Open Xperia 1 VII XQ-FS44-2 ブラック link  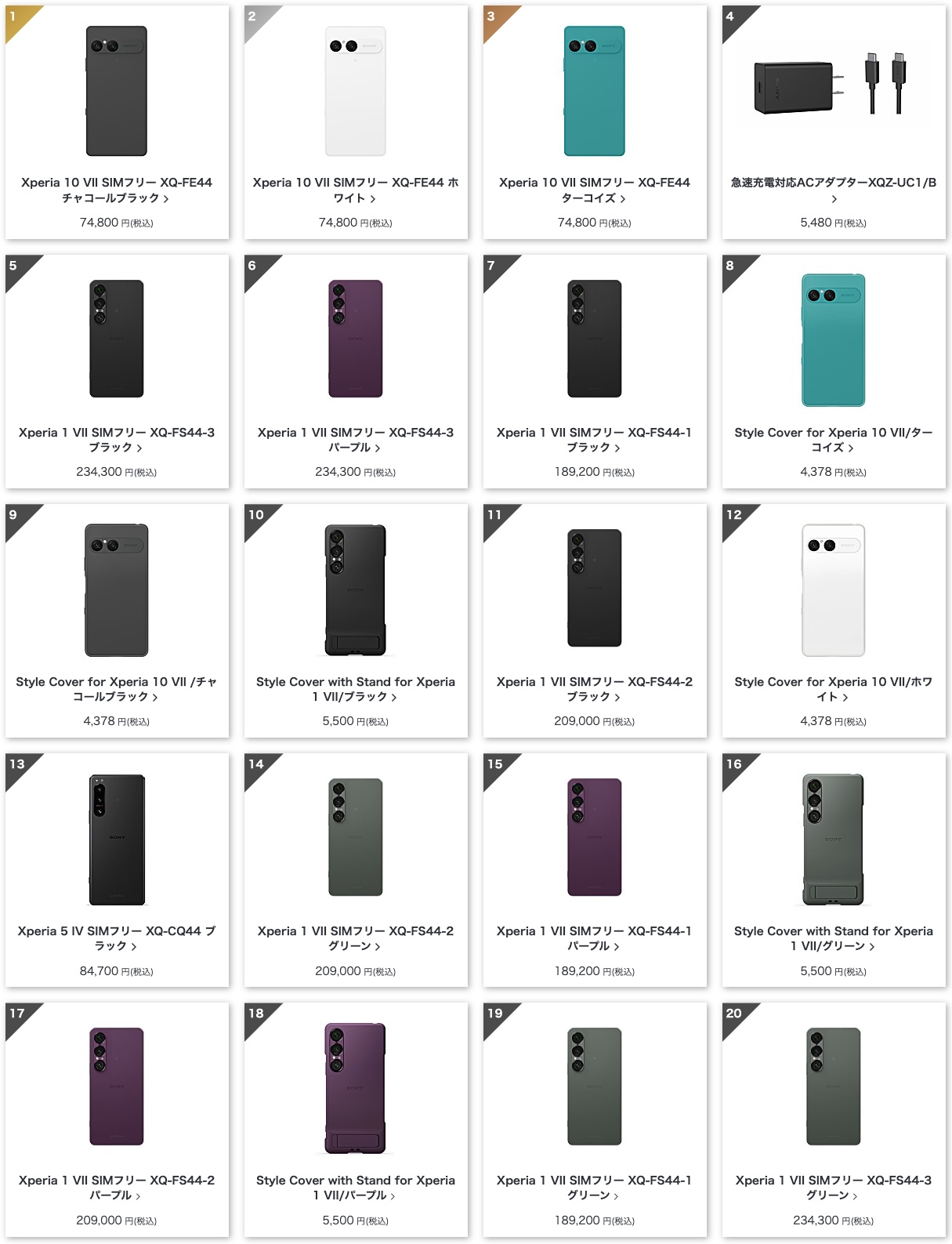click(595, 689)
